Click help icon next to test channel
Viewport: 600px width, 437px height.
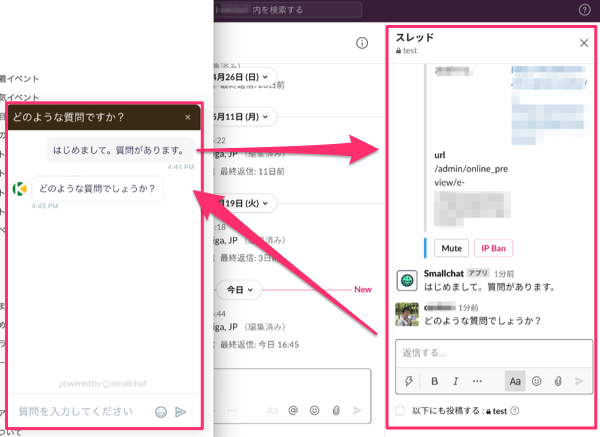(x=515, y=411)
